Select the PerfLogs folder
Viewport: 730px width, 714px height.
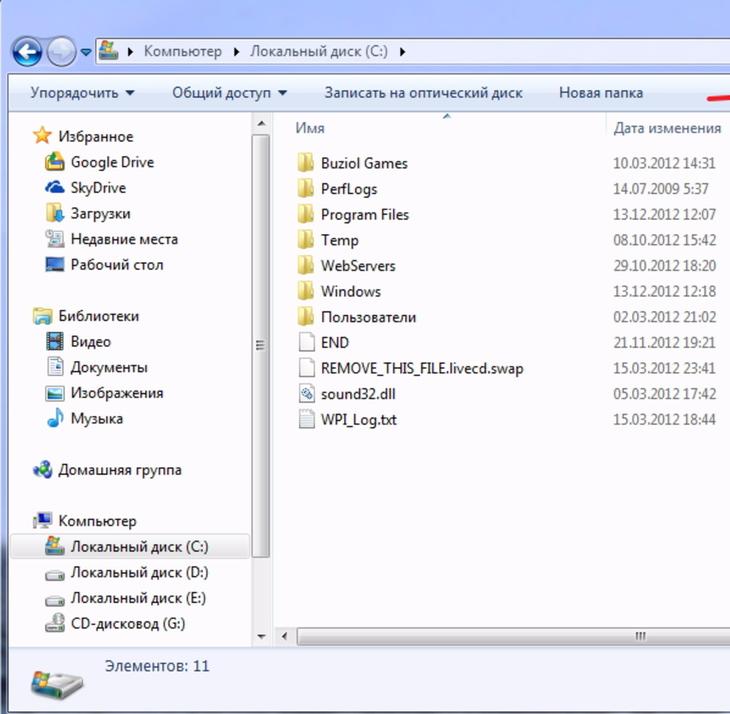tap(337, 189)
